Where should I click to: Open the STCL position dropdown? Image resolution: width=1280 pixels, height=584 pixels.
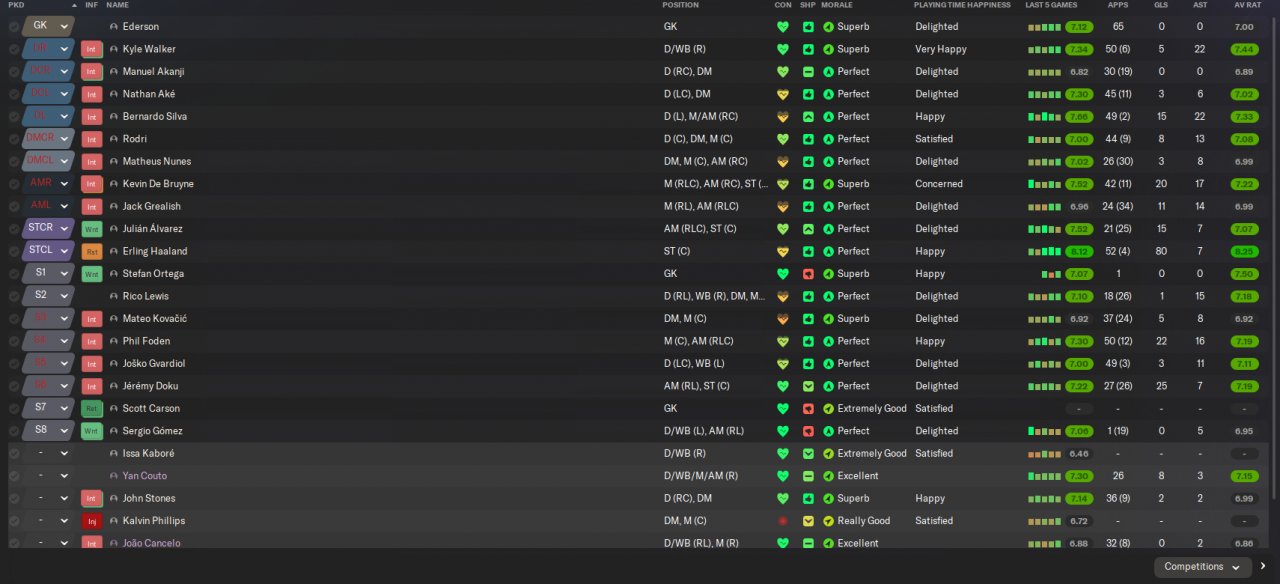click(48, 251)
